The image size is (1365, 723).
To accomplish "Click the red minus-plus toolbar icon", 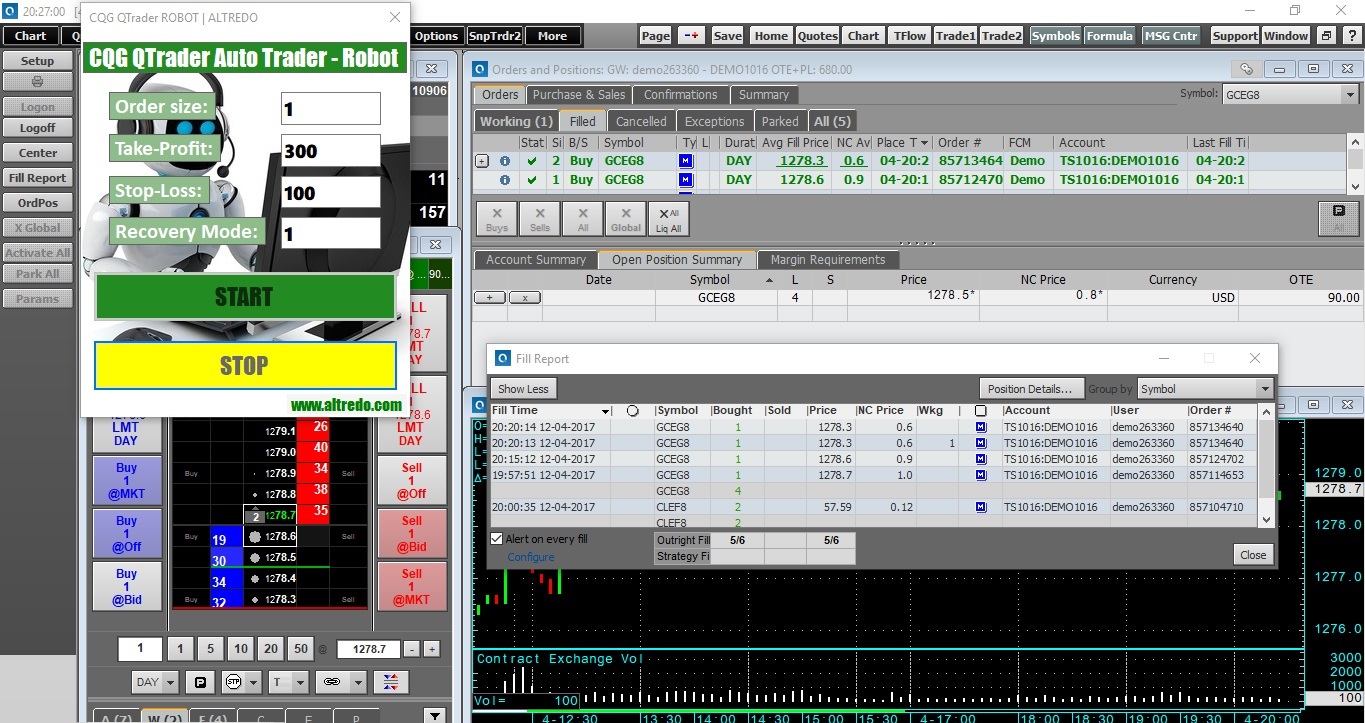I will tap(691, 35).
